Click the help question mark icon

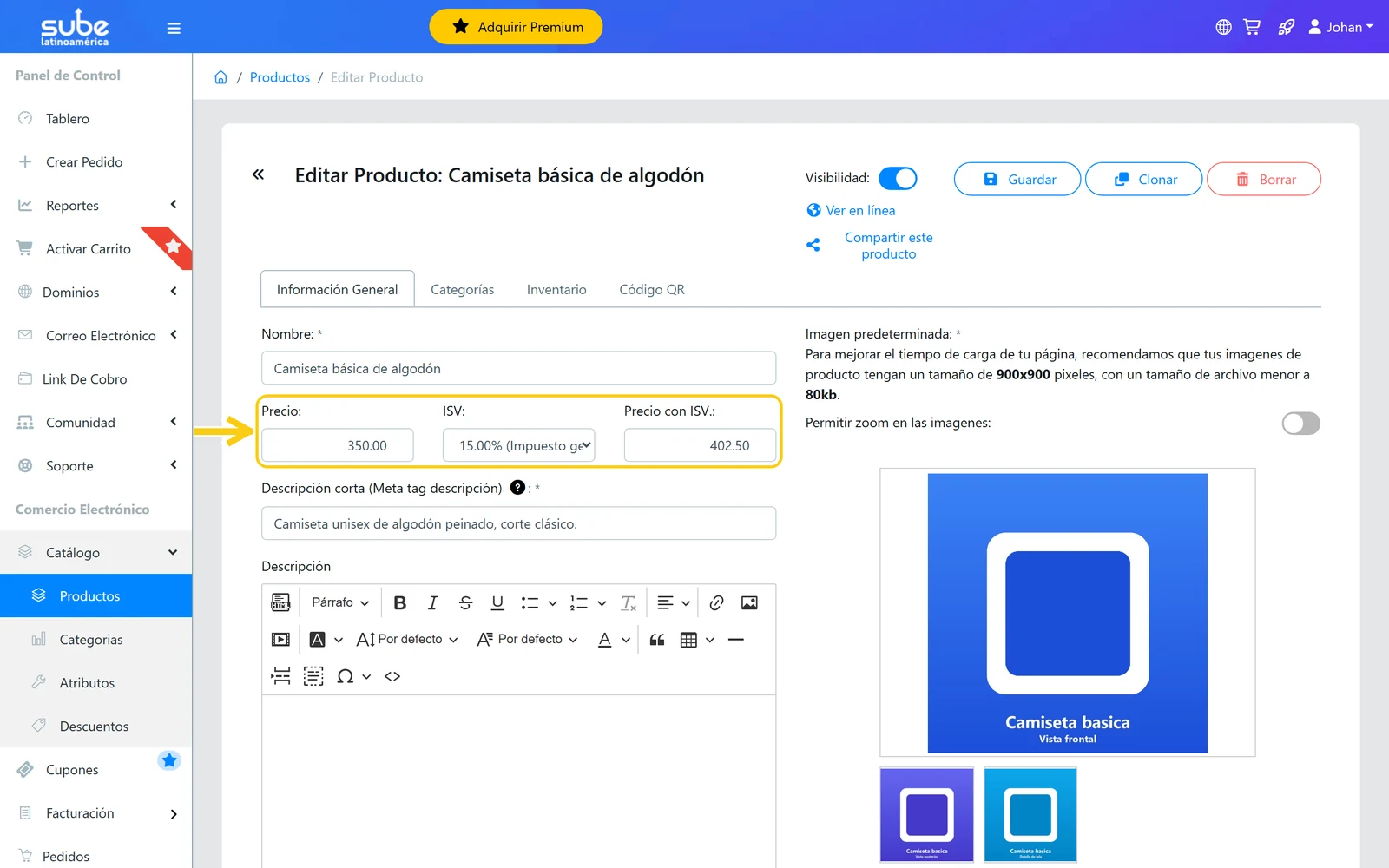point(517,488)
